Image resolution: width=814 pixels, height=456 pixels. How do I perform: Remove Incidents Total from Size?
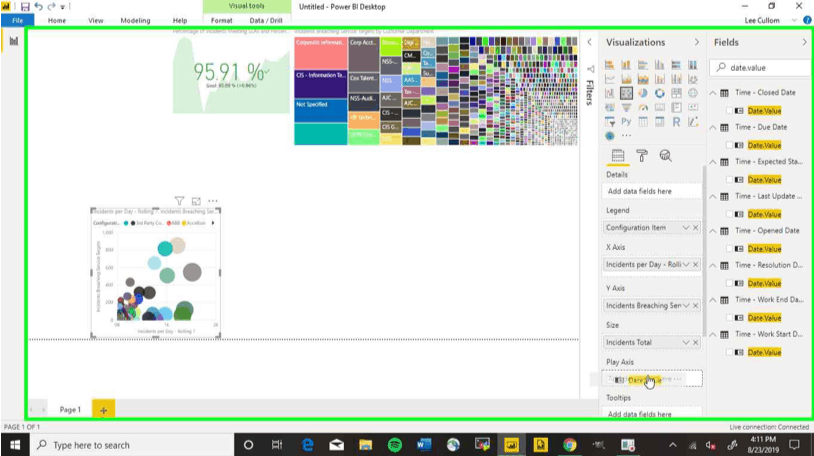tap(696, 342)
